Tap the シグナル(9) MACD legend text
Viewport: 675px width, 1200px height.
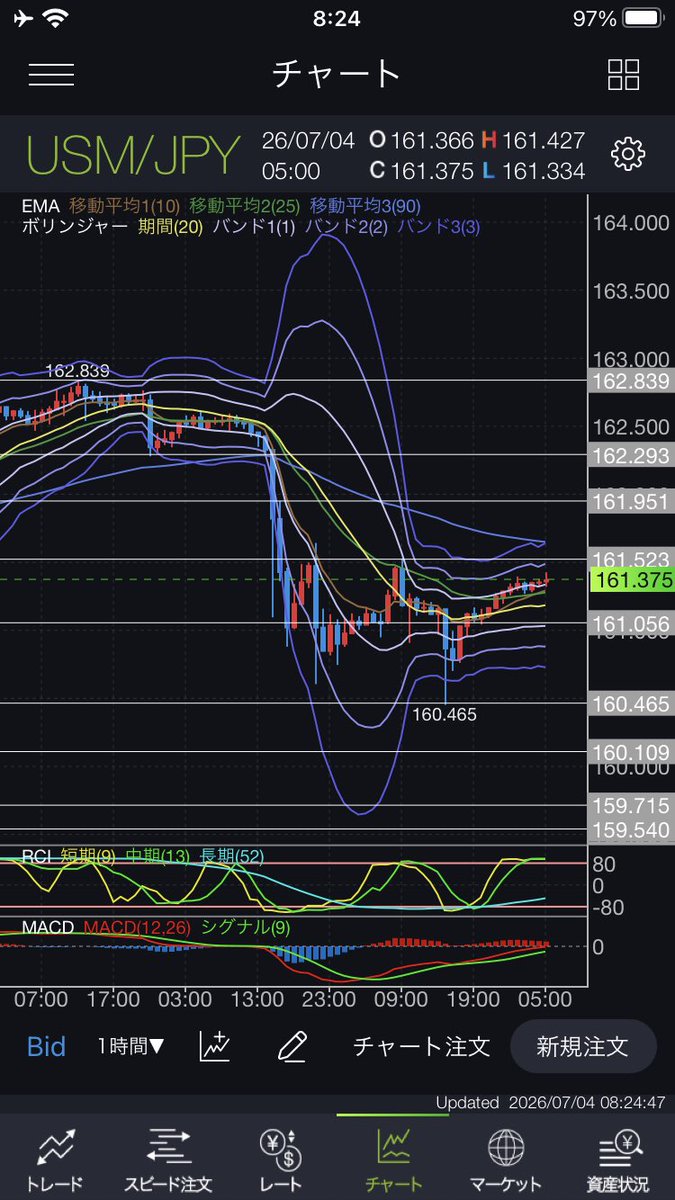246,927
